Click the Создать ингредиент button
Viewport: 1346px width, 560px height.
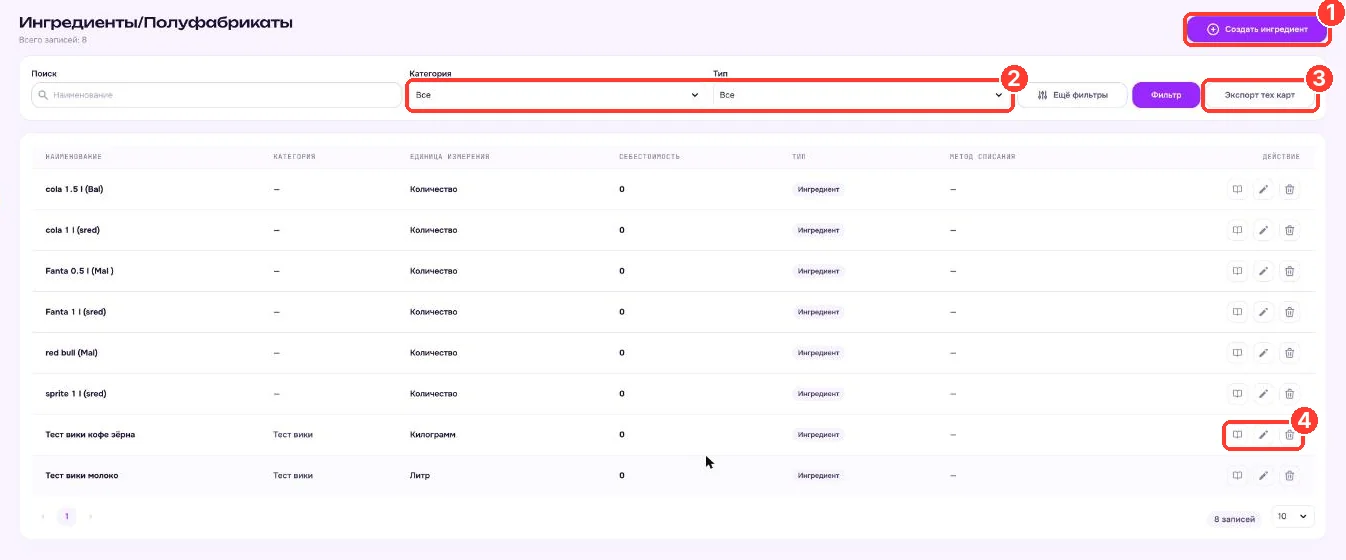[1257, 30]
